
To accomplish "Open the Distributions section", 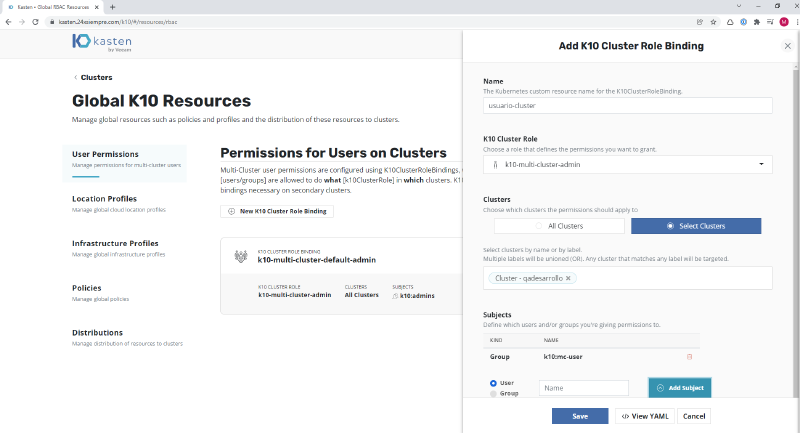I will [x=127, y=337].
